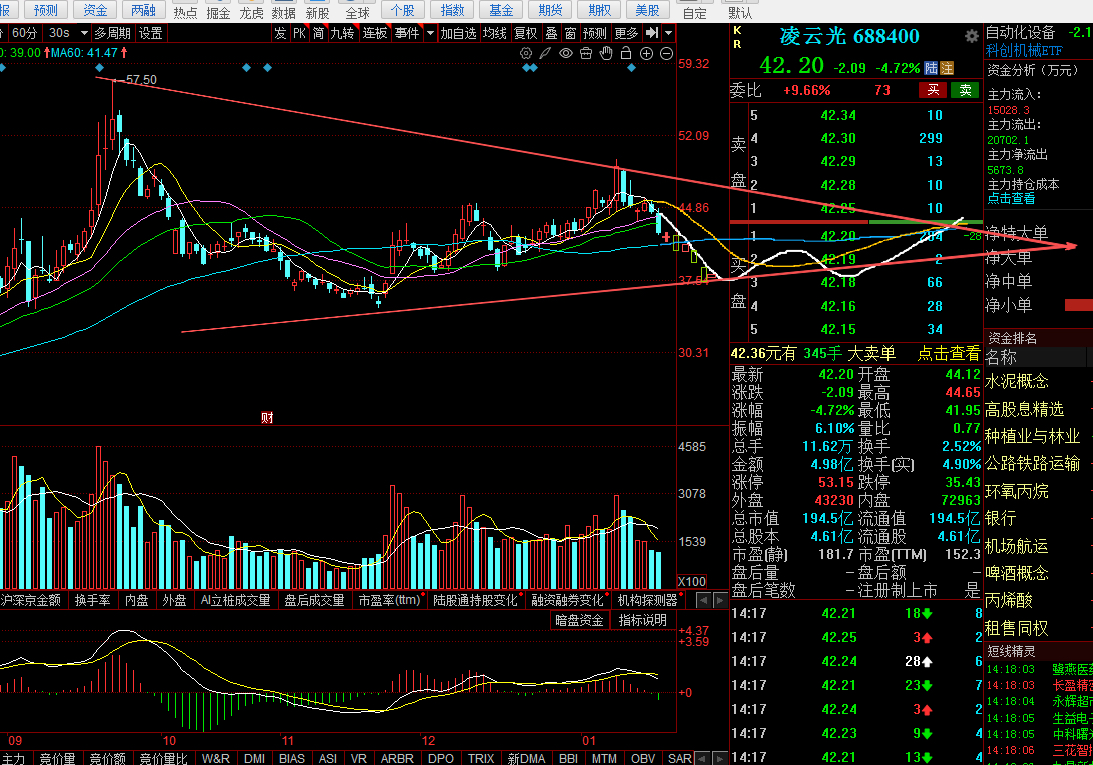This screenshot has height=765, width=1093.
Task: Open the 30s period dropdown arrow
Action: pos(84,33)
